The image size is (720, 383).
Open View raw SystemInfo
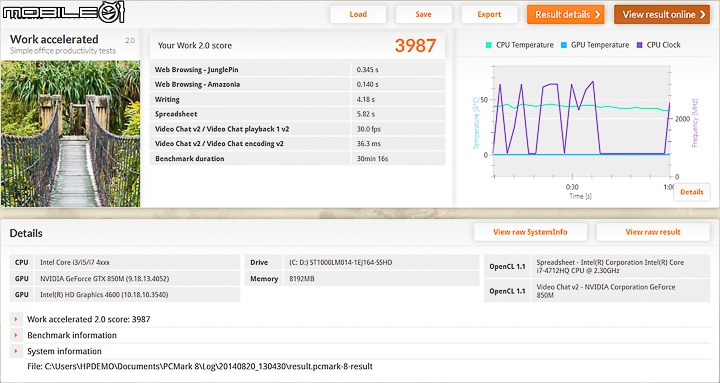[x=530, y=232]
